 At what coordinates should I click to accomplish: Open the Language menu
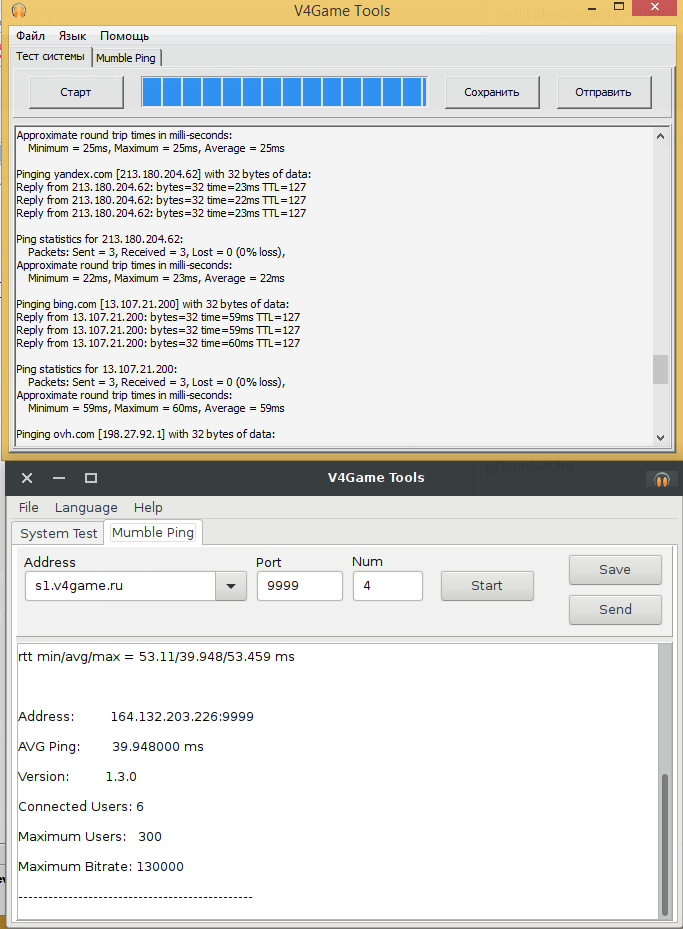(x=86, y=508)
